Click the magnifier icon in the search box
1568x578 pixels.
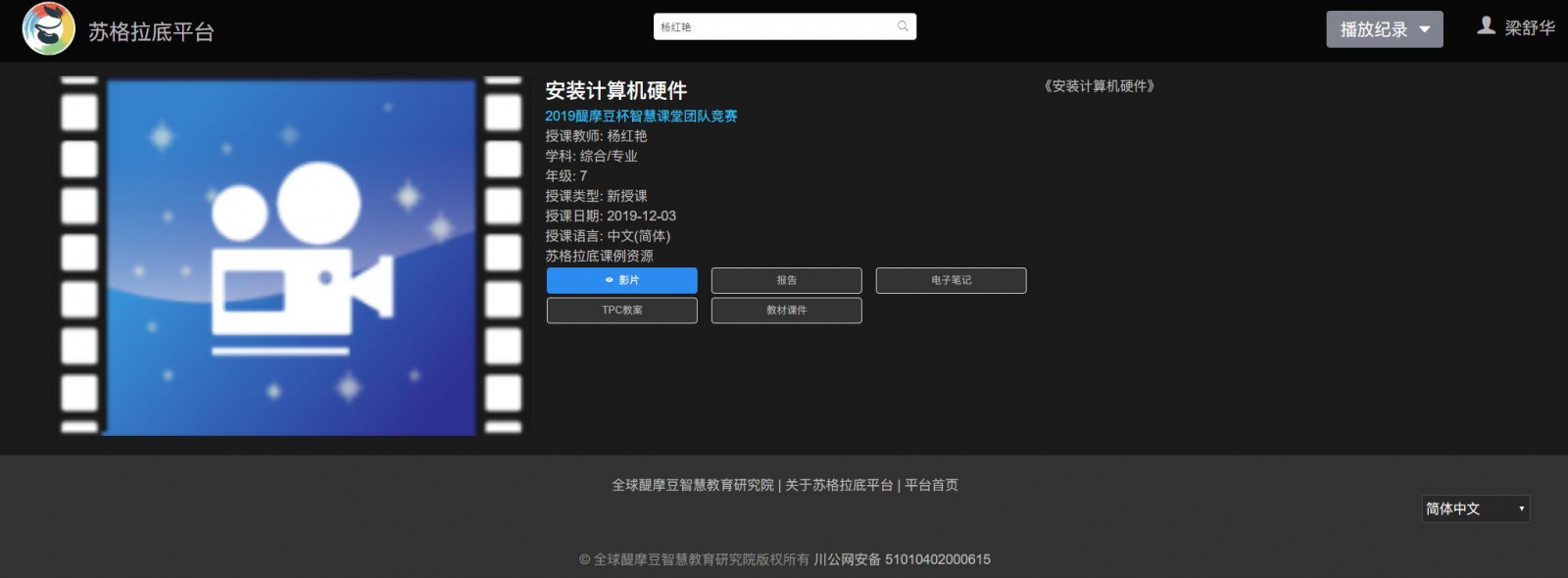tap(903, 26)
